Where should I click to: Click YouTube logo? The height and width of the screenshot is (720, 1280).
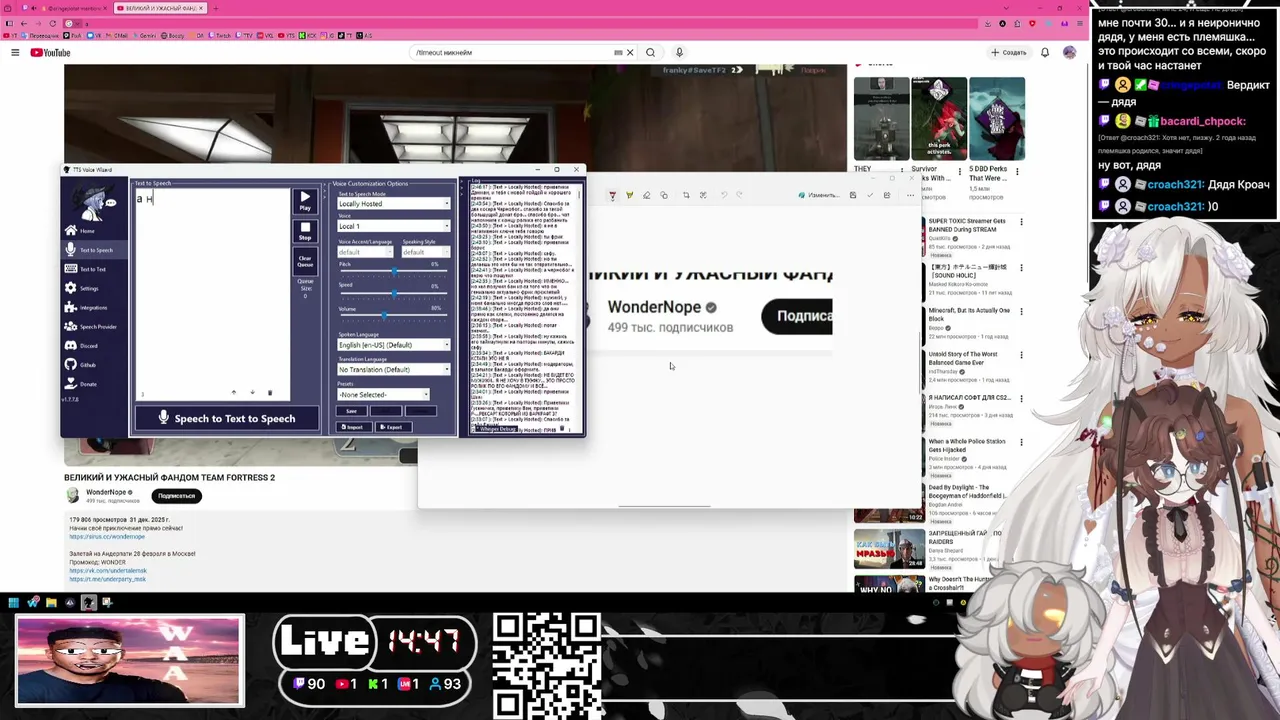(50, 52)
